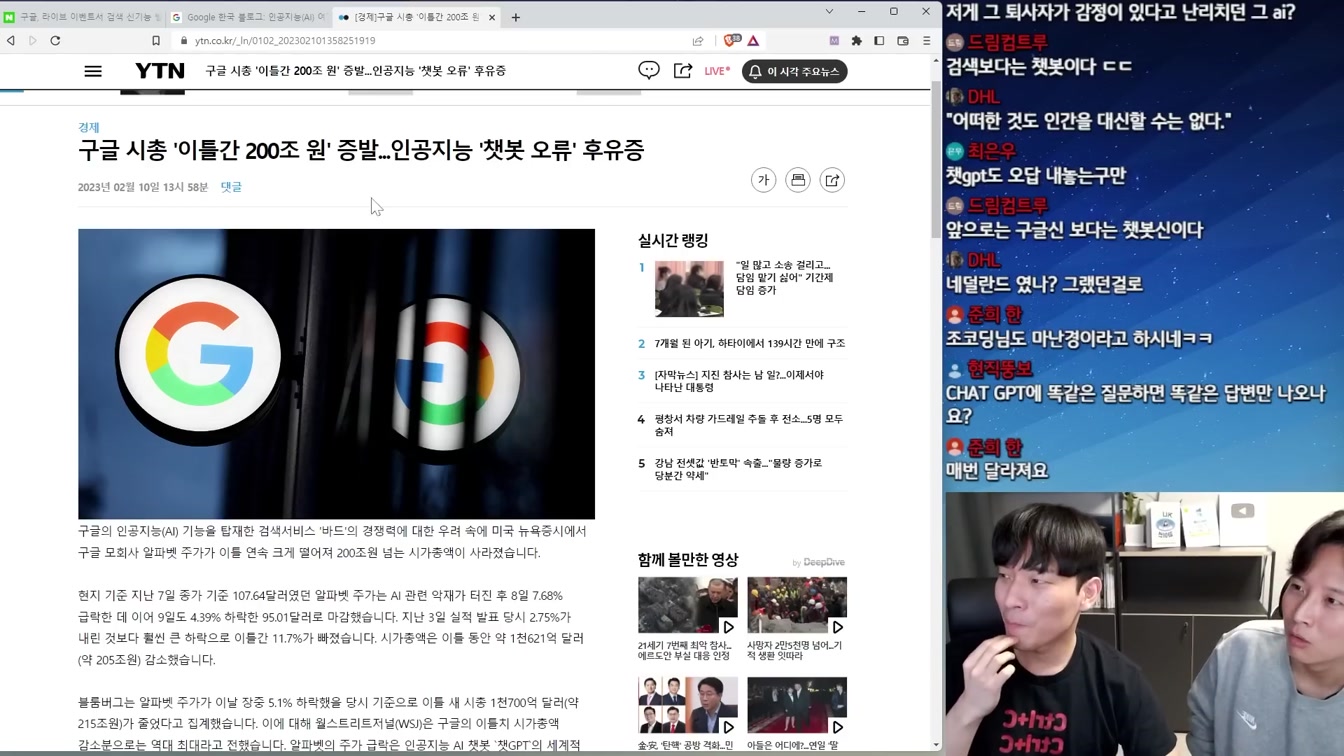
Task: Click chat message 매번 달라져요
Action: (997, 470)
